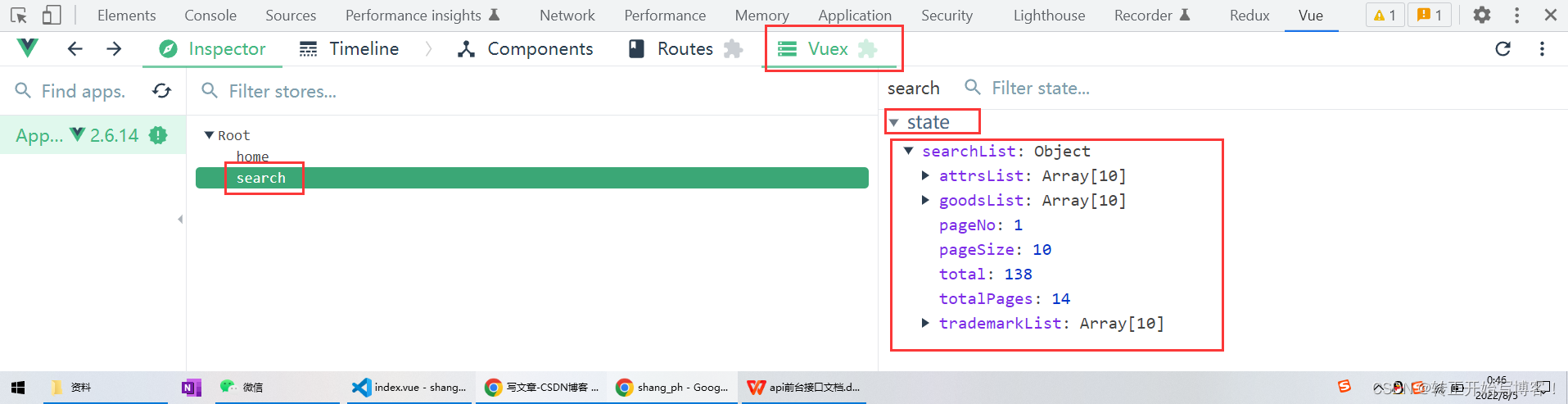Click the Filter state input
The height and width of the screenshot is (404, 1568).
pos(1041,88)
